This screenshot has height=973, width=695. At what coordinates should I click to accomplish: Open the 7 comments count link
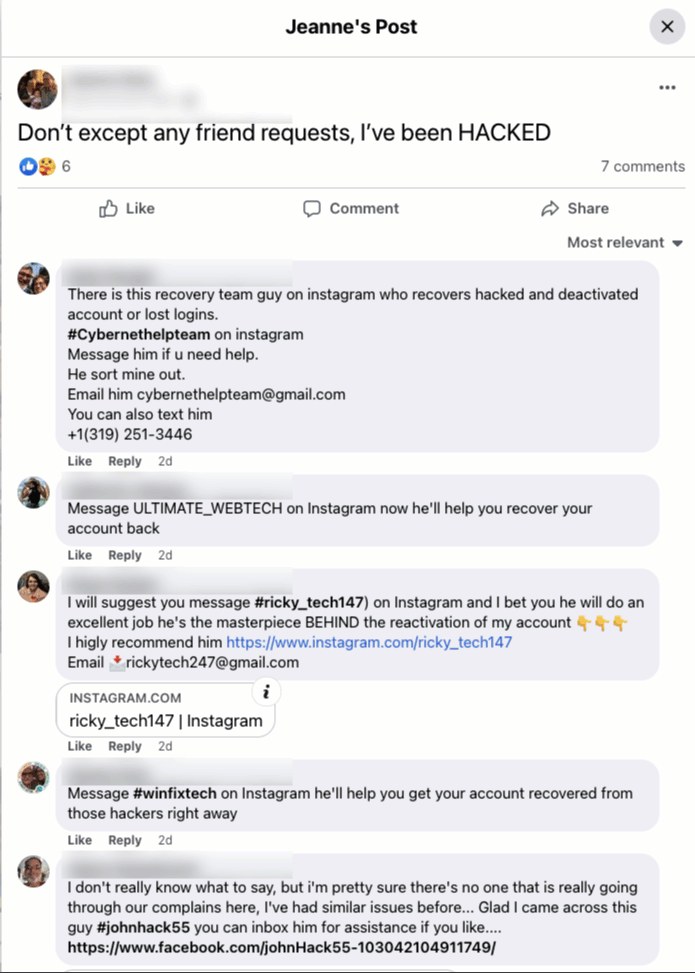[642, 166]
